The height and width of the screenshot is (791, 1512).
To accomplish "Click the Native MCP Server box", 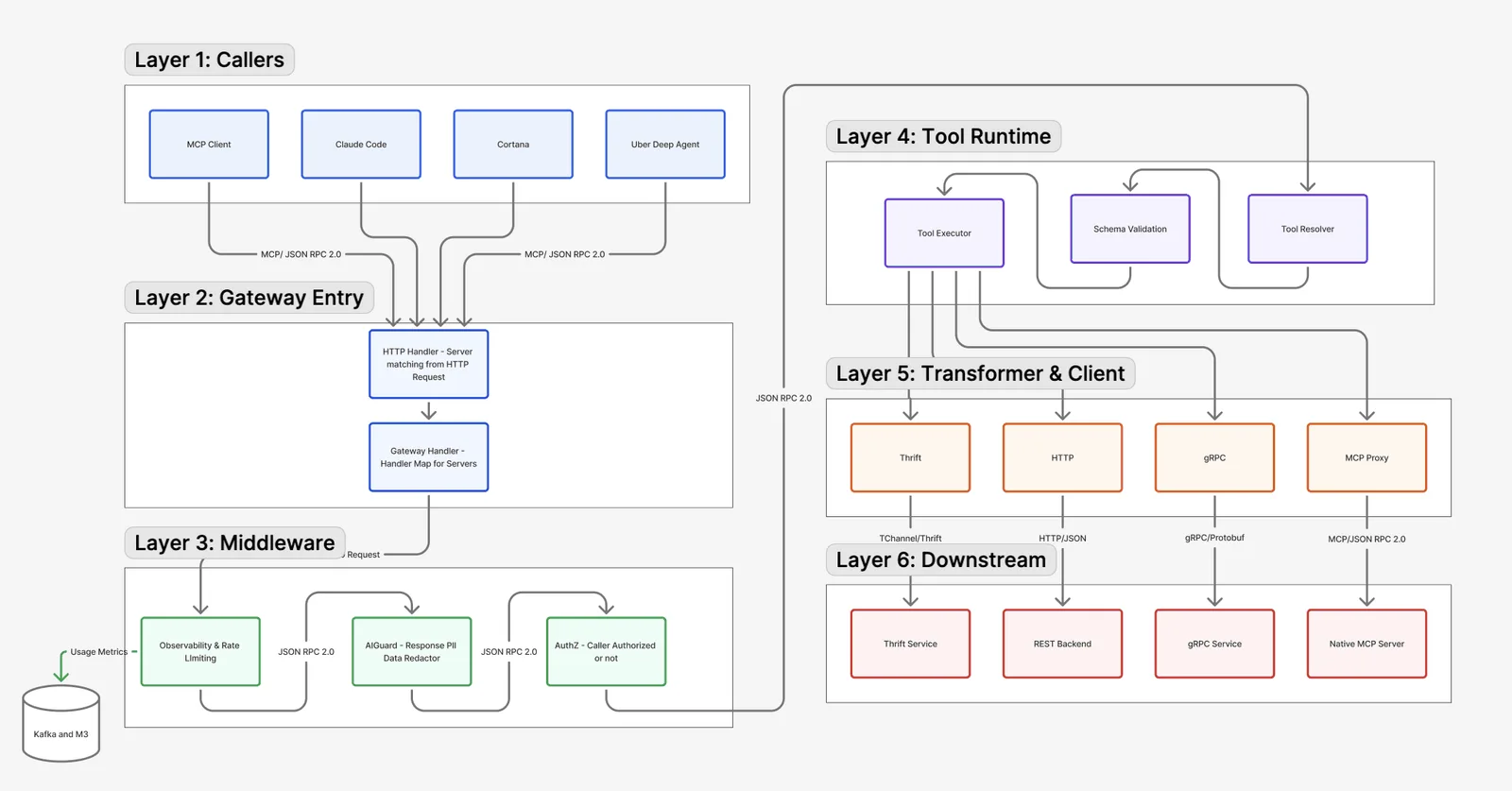I will pyautogui.click(x=1366, y=644).
